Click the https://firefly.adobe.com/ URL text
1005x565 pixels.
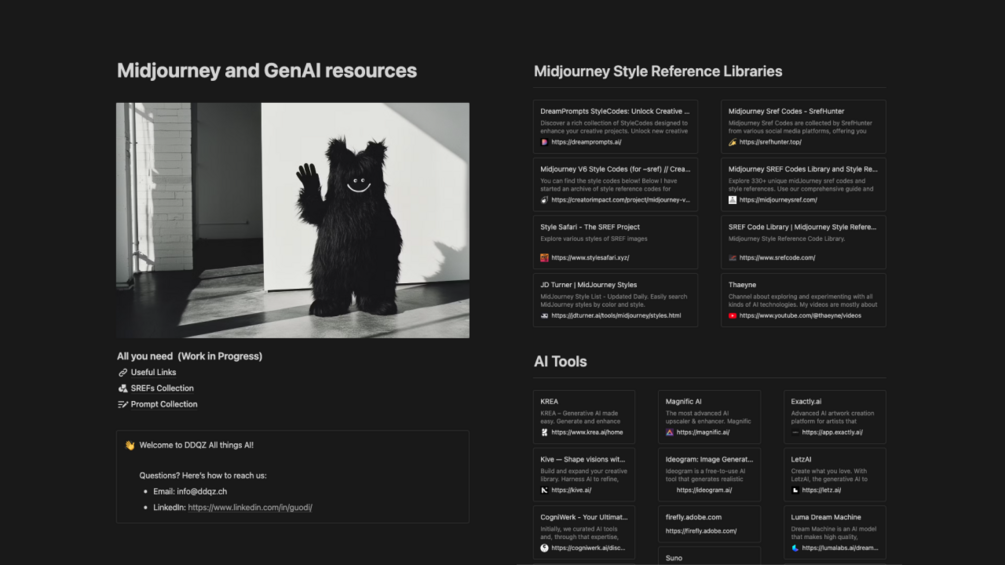click(x=701, y=531)
